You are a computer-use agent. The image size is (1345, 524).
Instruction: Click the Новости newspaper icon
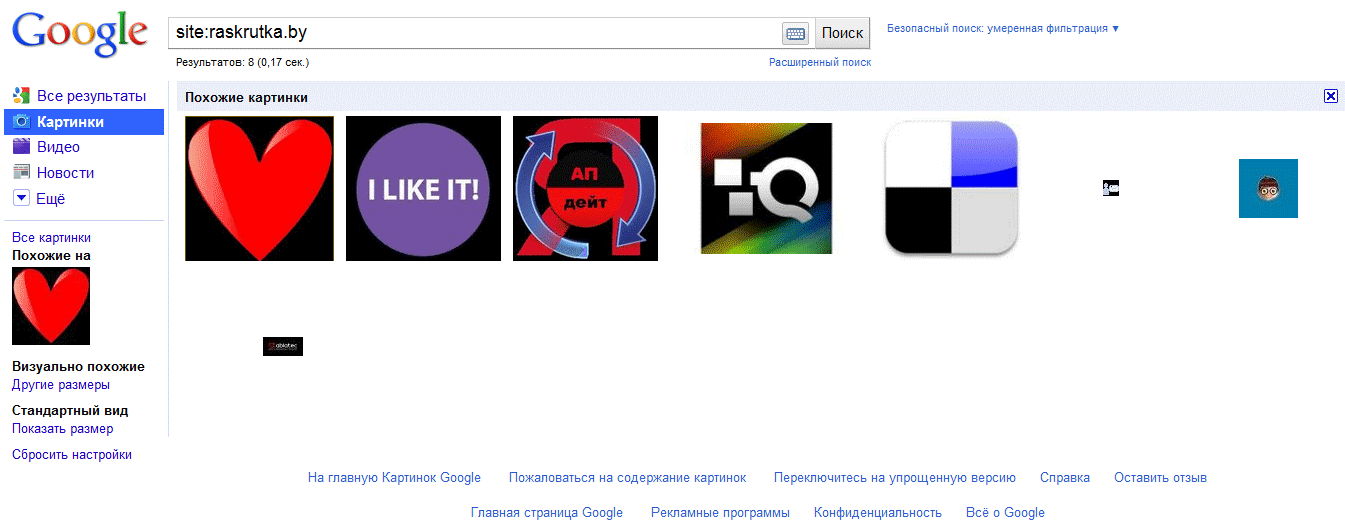pos(21,173)
